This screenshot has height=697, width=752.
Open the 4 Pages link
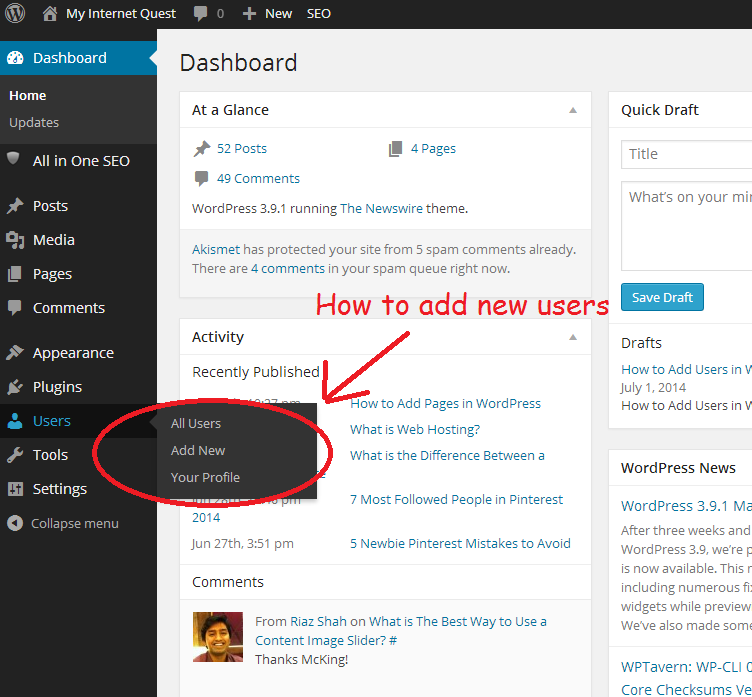coord(433,149)
